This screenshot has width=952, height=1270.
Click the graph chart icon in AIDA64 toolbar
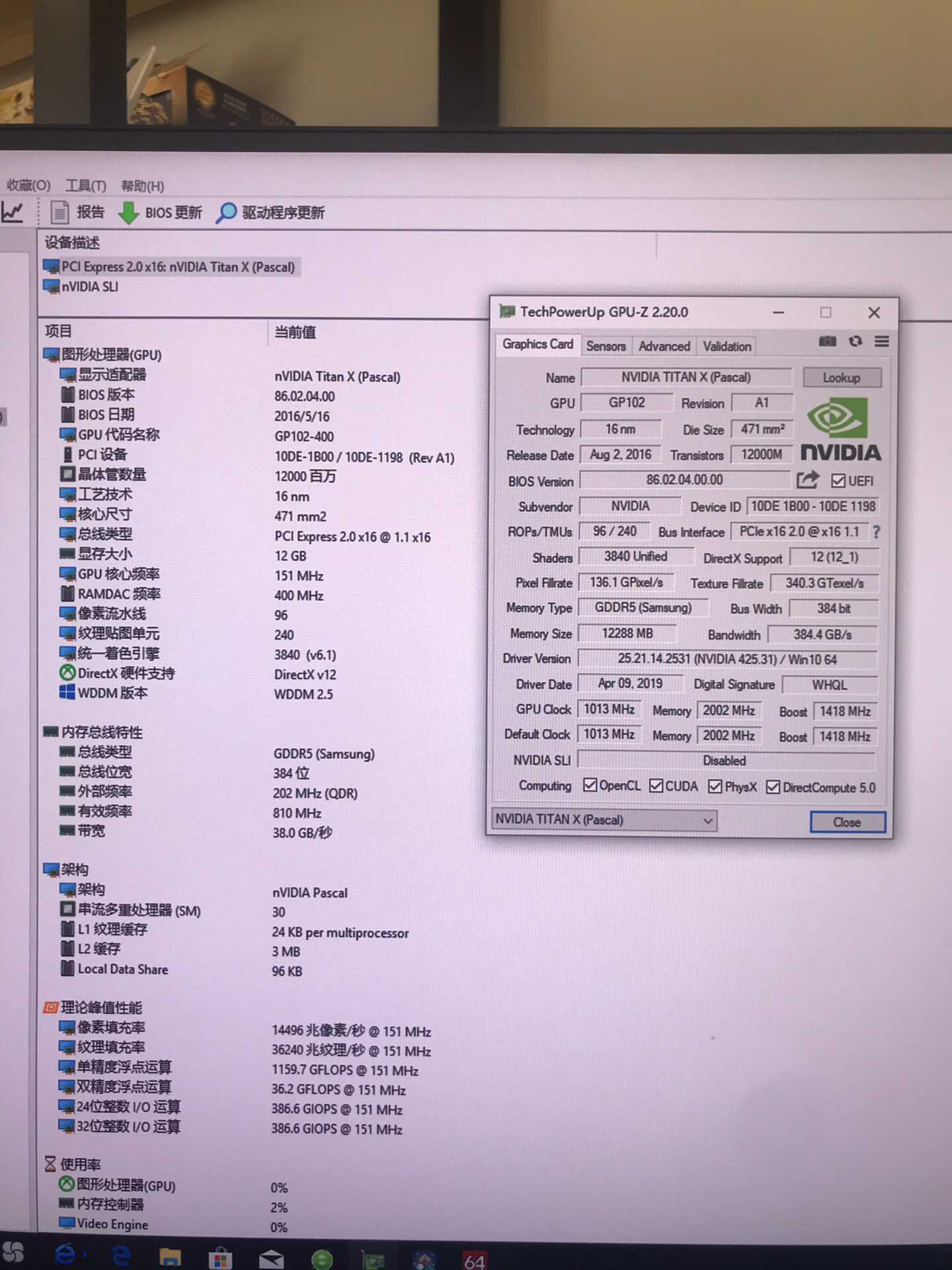click(x=13, y=212)
